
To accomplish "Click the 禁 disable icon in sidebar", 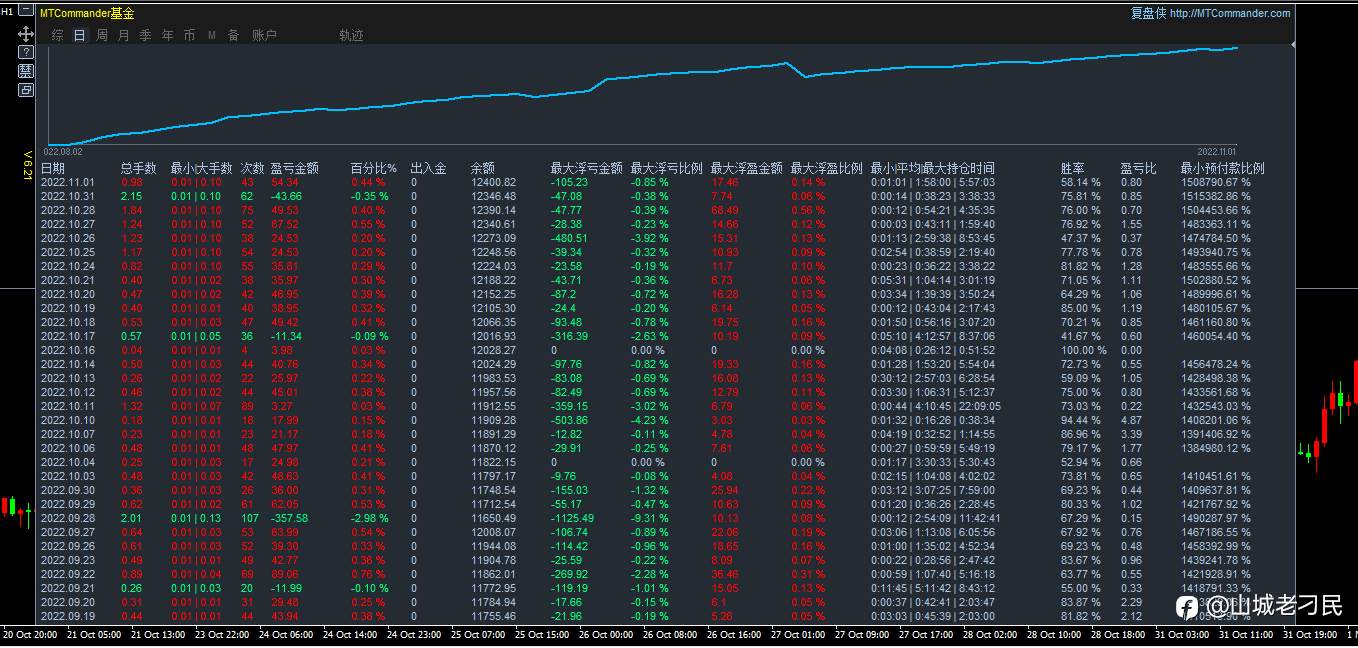I will coord(26,71).
